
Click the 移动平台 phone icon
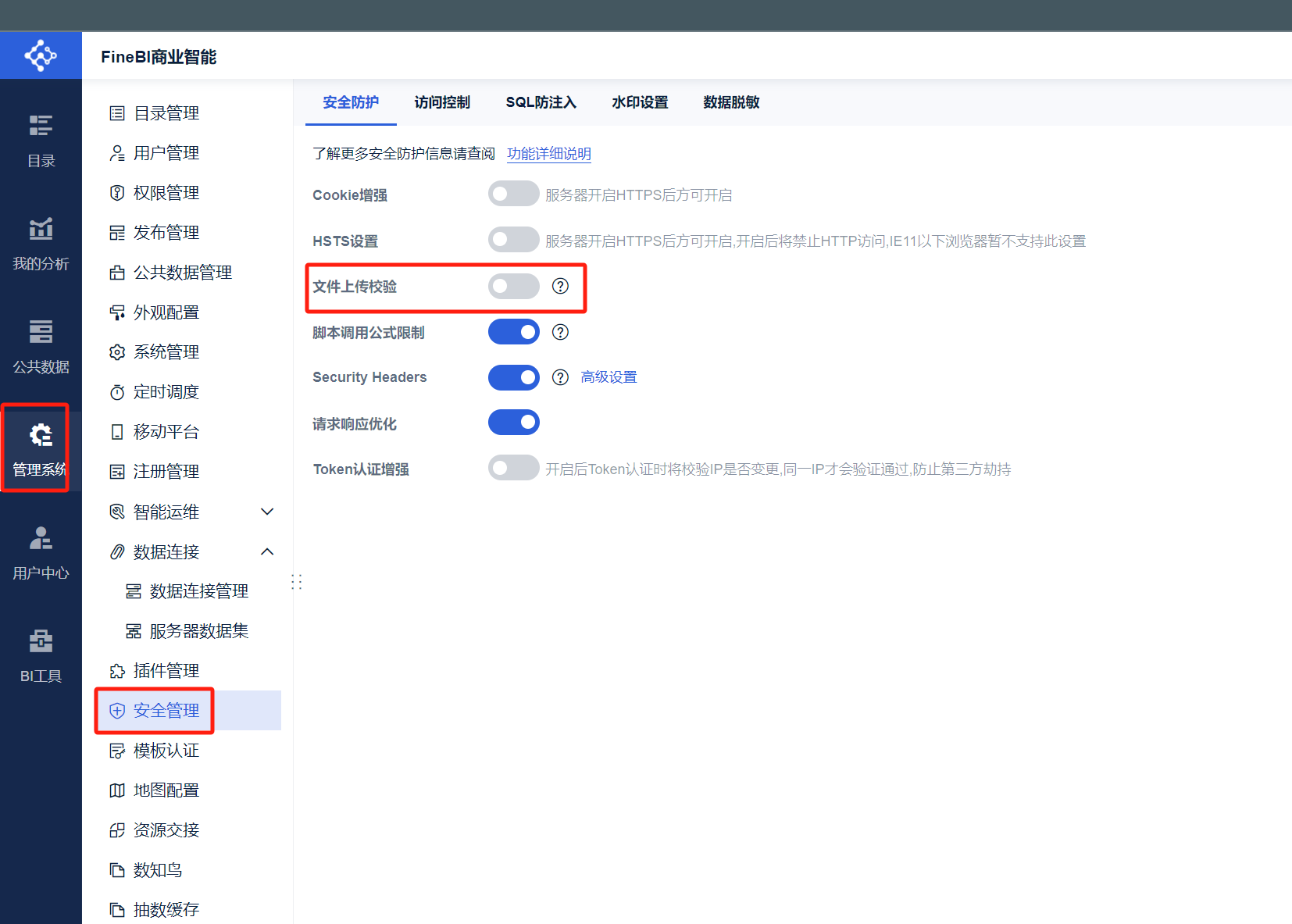pyautogui.click(x=117, y=432)
